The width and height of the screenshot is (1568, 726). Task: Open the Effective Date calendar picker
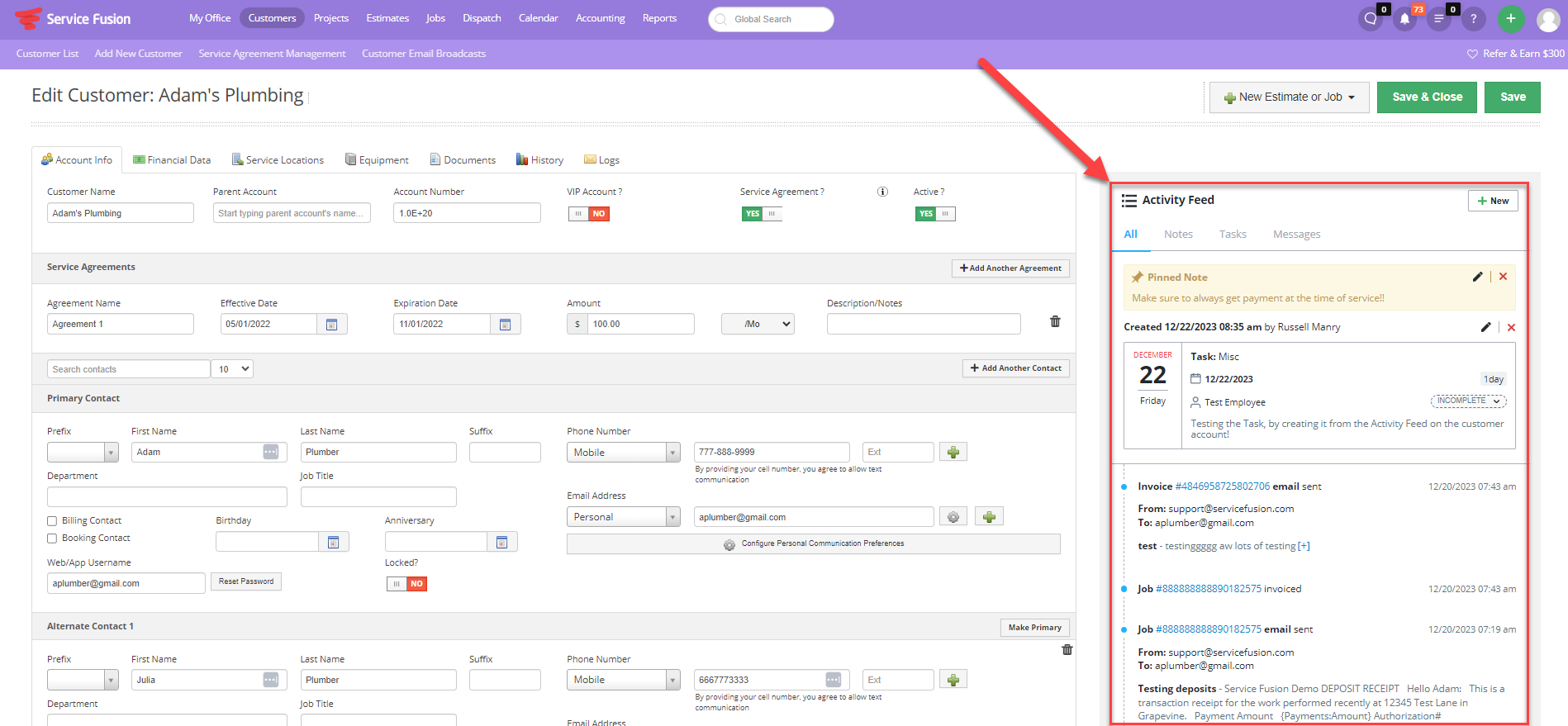(x=332, y=325)
